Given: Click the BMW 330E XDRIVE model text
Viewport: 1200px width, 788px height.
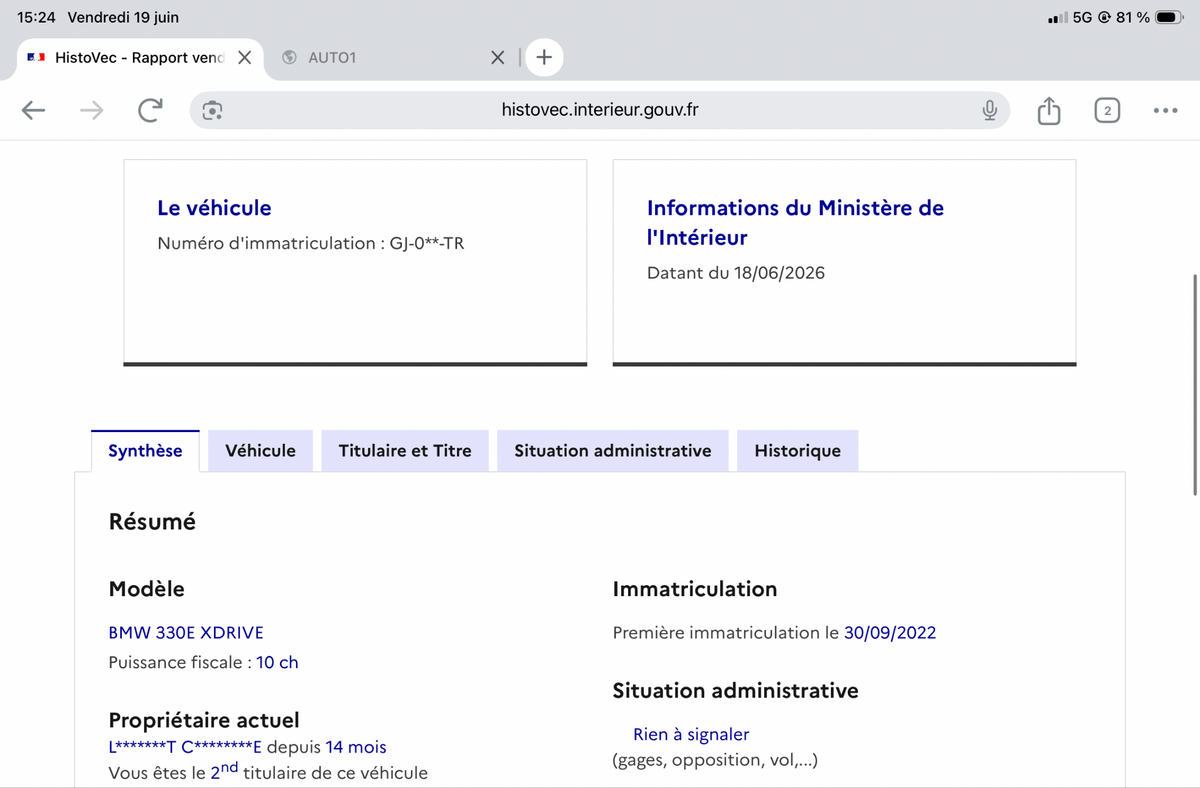Looking at the screenshot, I should tap(186, 633).
